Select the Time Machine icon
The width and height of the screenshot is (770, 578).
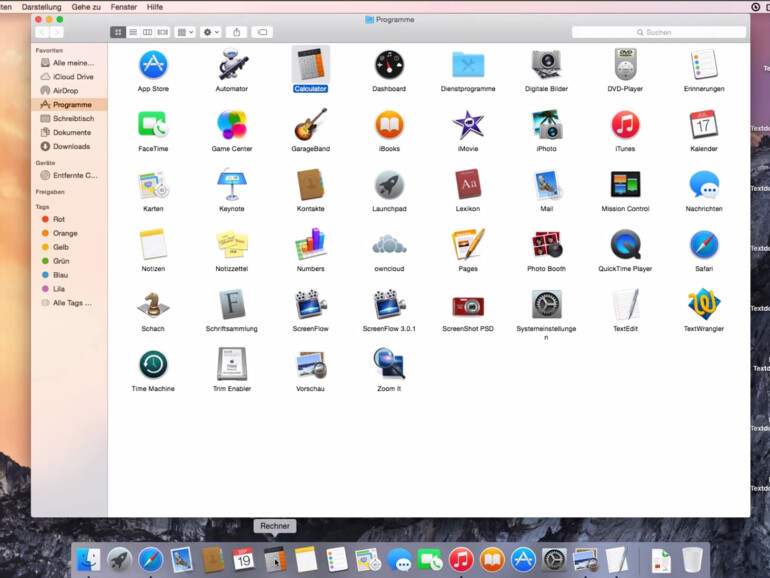pos(153,364)
